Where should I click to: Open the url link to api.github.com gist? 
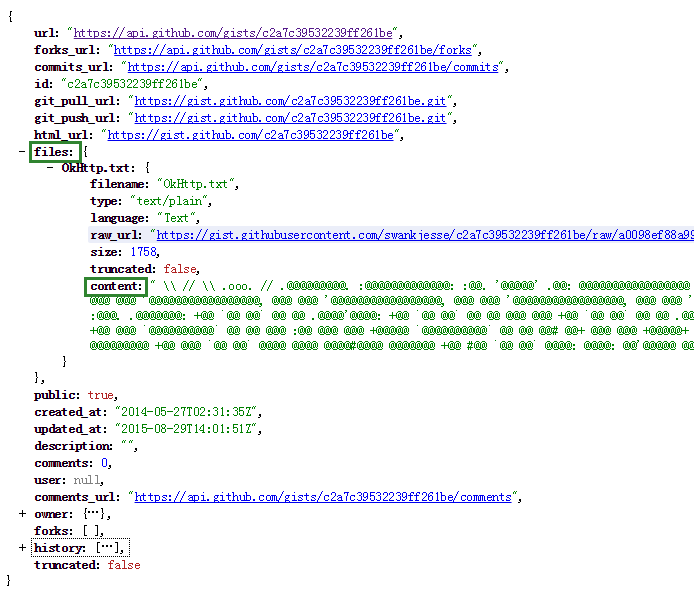click(x=233, y=33)
